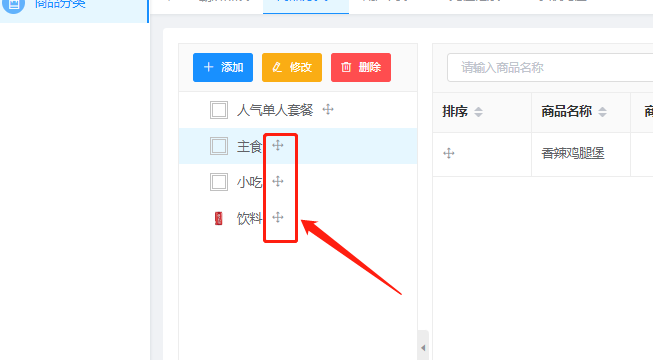
Task: Click the 排序 column header text
Action: click(x=455, y=112)
